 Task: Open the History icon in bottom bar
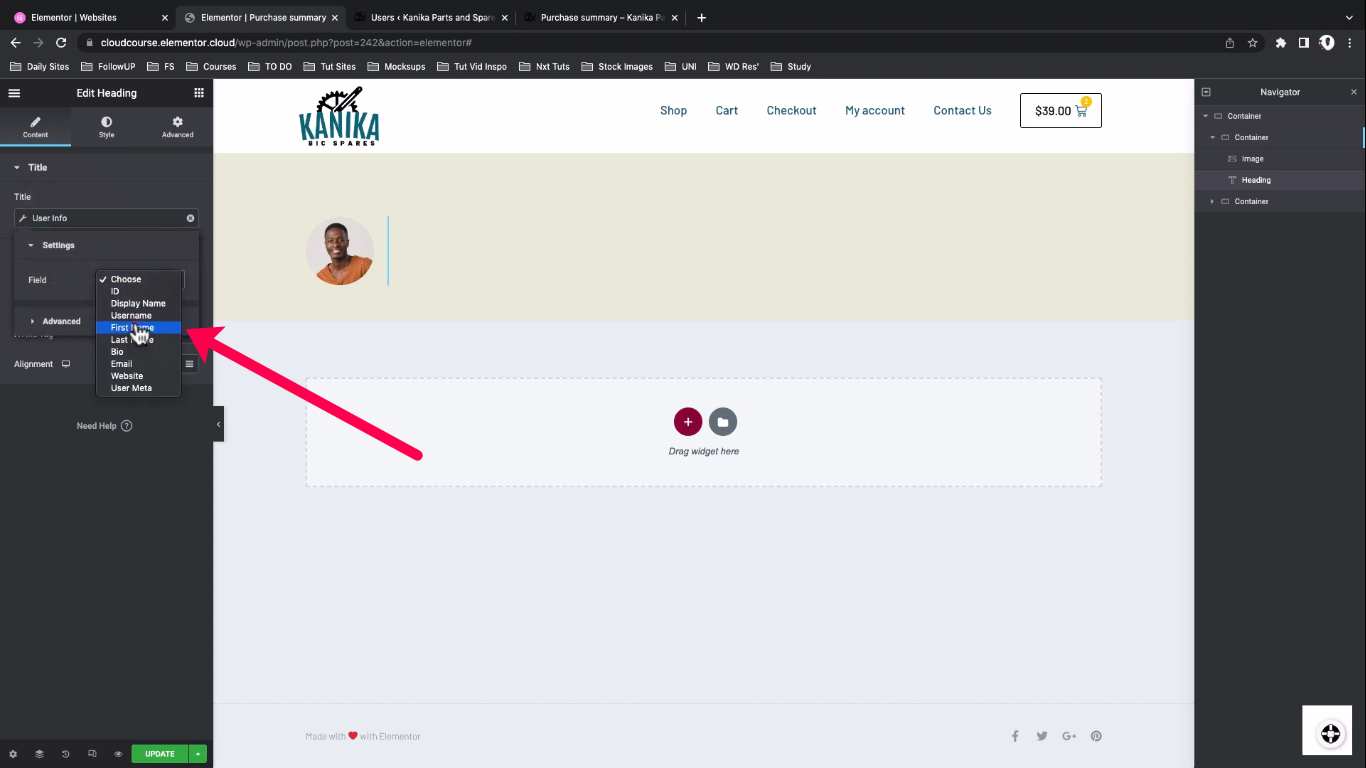pyautogui.click(x=65, y=754)
